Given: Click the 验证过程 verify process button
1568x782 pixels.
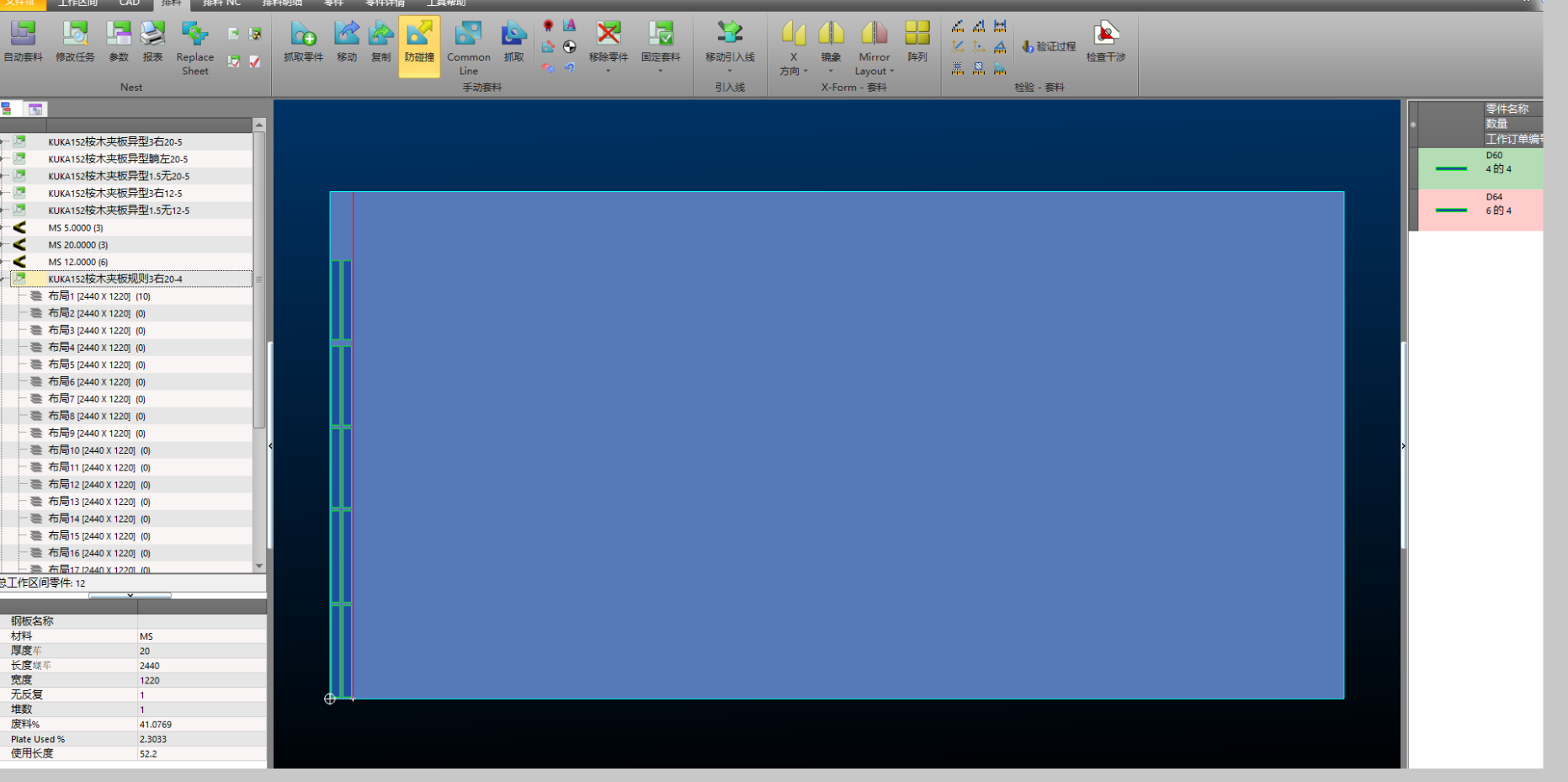Looking at the screenshot, I should pyautogui.click(x=1049, y=46).
